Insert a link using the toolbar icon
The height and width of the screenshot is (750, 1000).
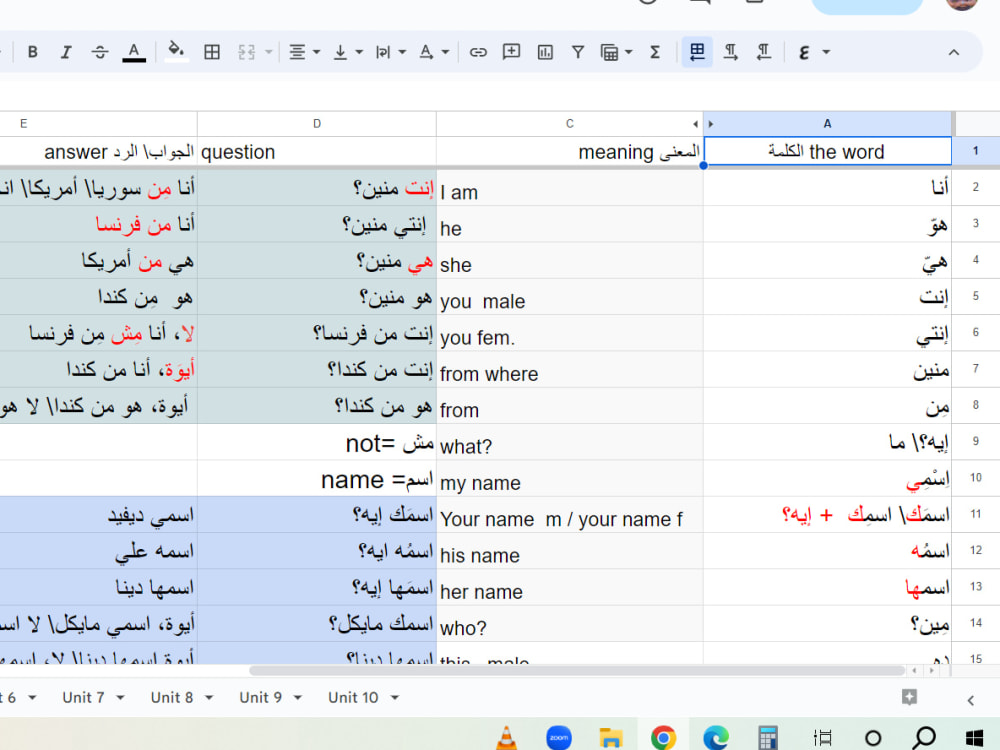click(x=478, y=51)
